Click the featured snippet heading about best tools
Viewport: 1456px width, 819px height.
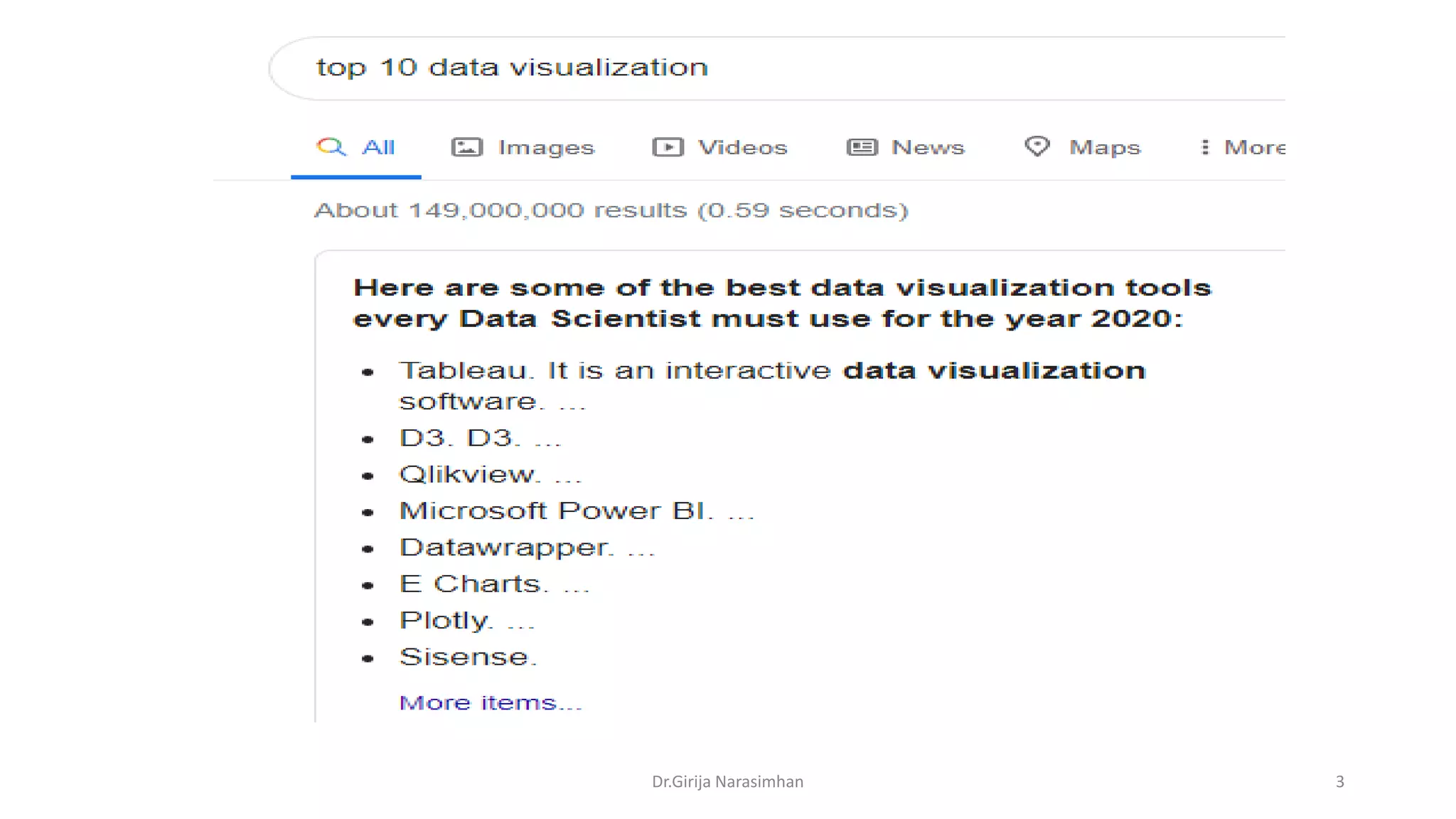(782, 303)
